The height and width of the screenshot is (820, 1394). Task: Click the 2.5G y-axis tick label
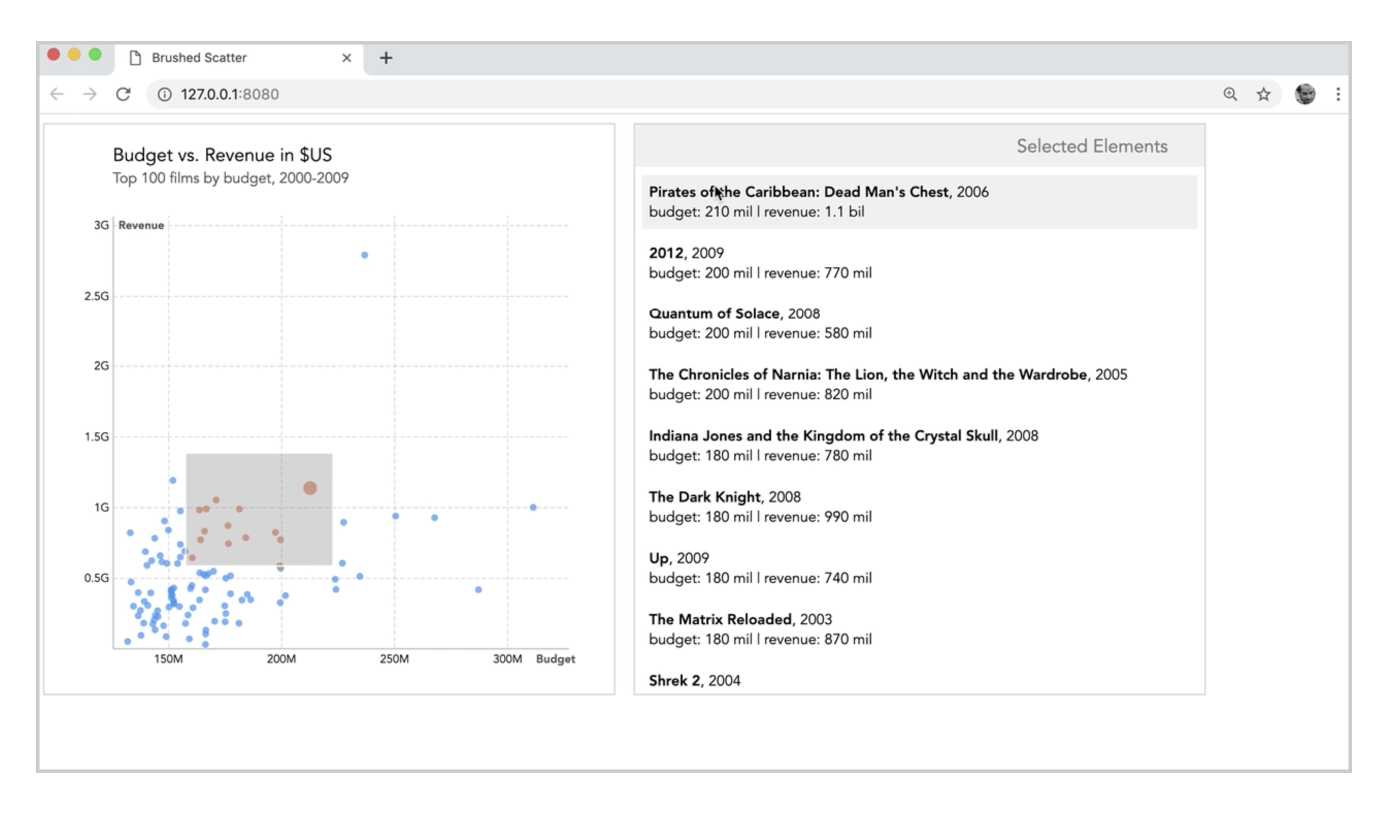[97, 296]
